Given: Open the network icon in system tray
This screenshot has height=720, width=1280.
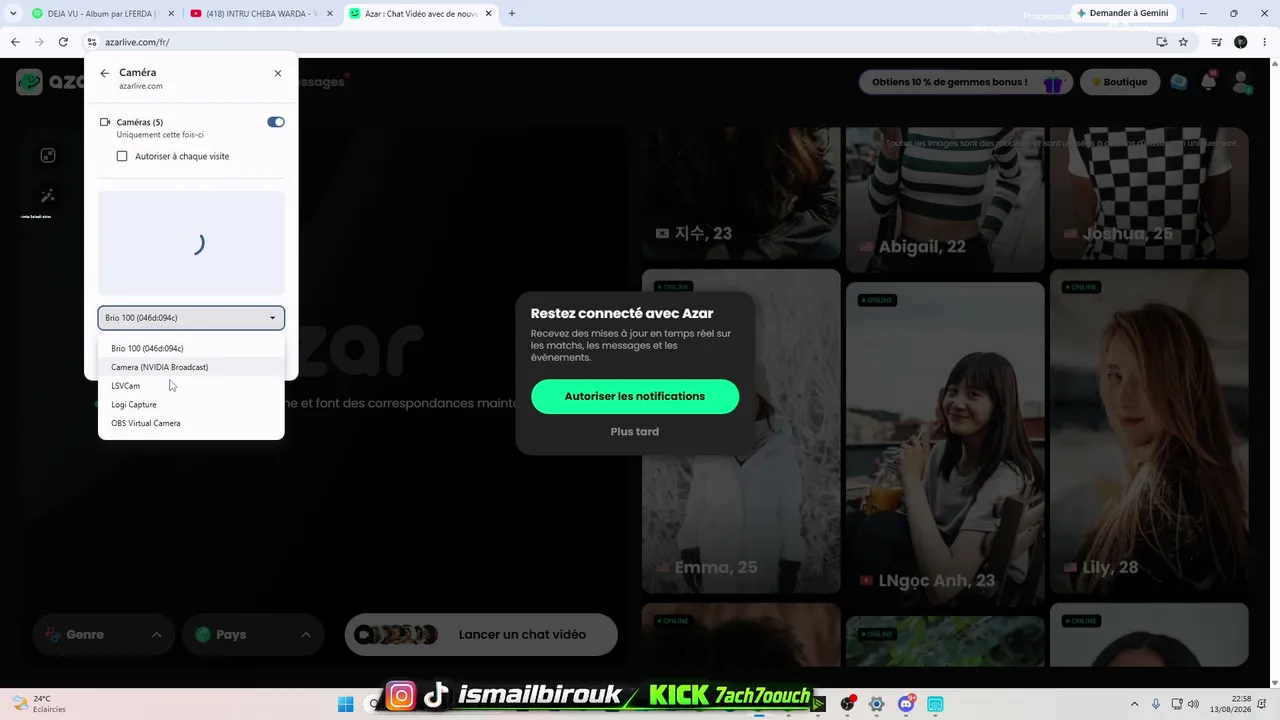Looking at the screenshot, I should pos(1177,704).
